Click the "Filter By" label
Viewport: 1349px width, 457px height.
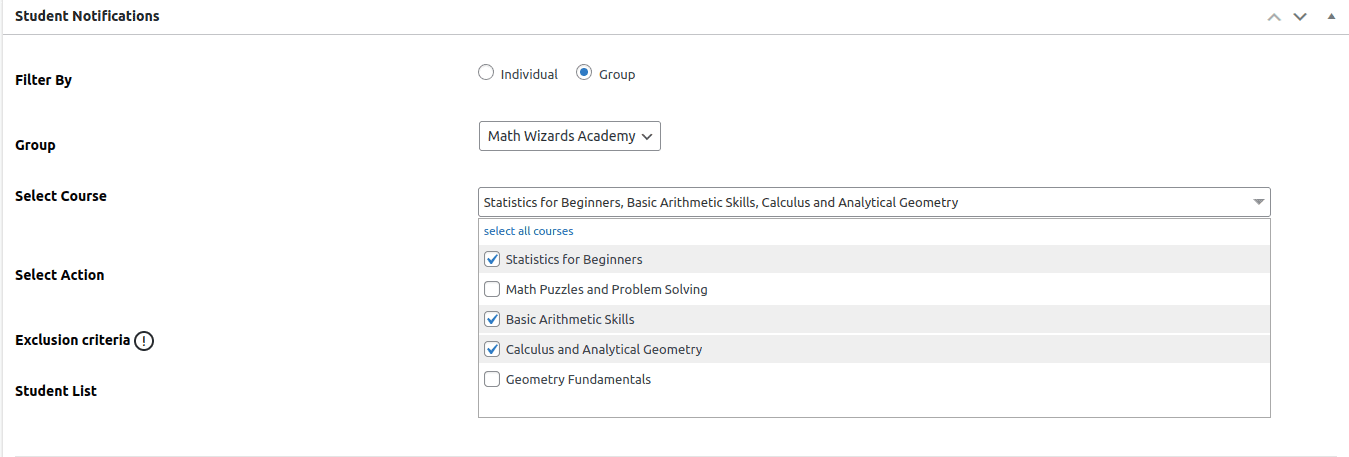43,80
